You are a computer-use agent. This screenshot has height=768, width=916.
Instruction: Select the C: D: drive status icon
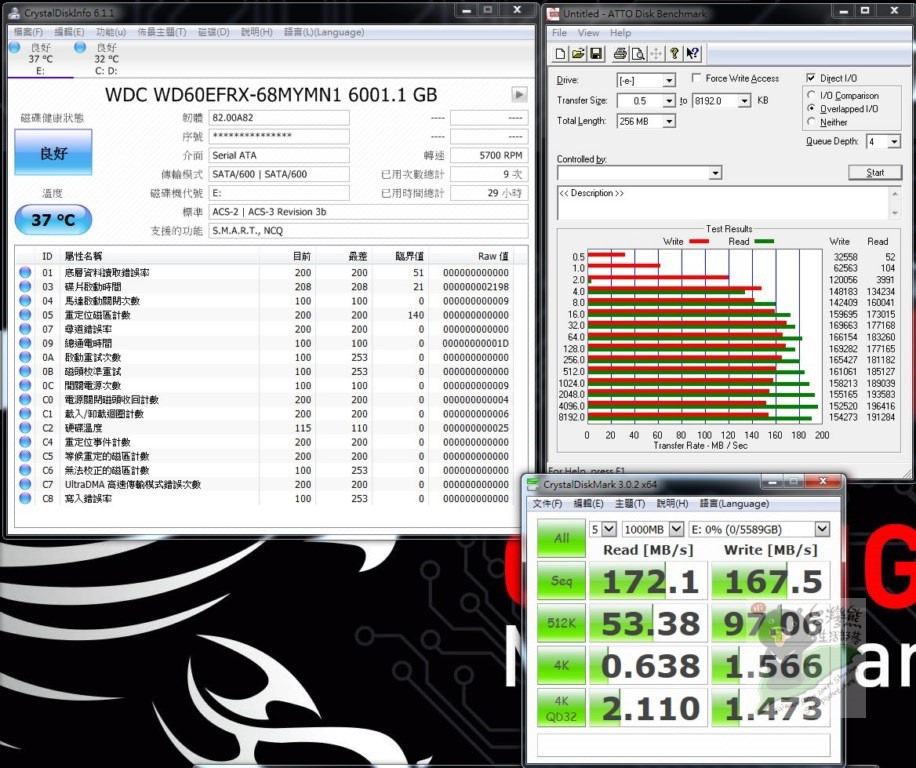(80, 48)
